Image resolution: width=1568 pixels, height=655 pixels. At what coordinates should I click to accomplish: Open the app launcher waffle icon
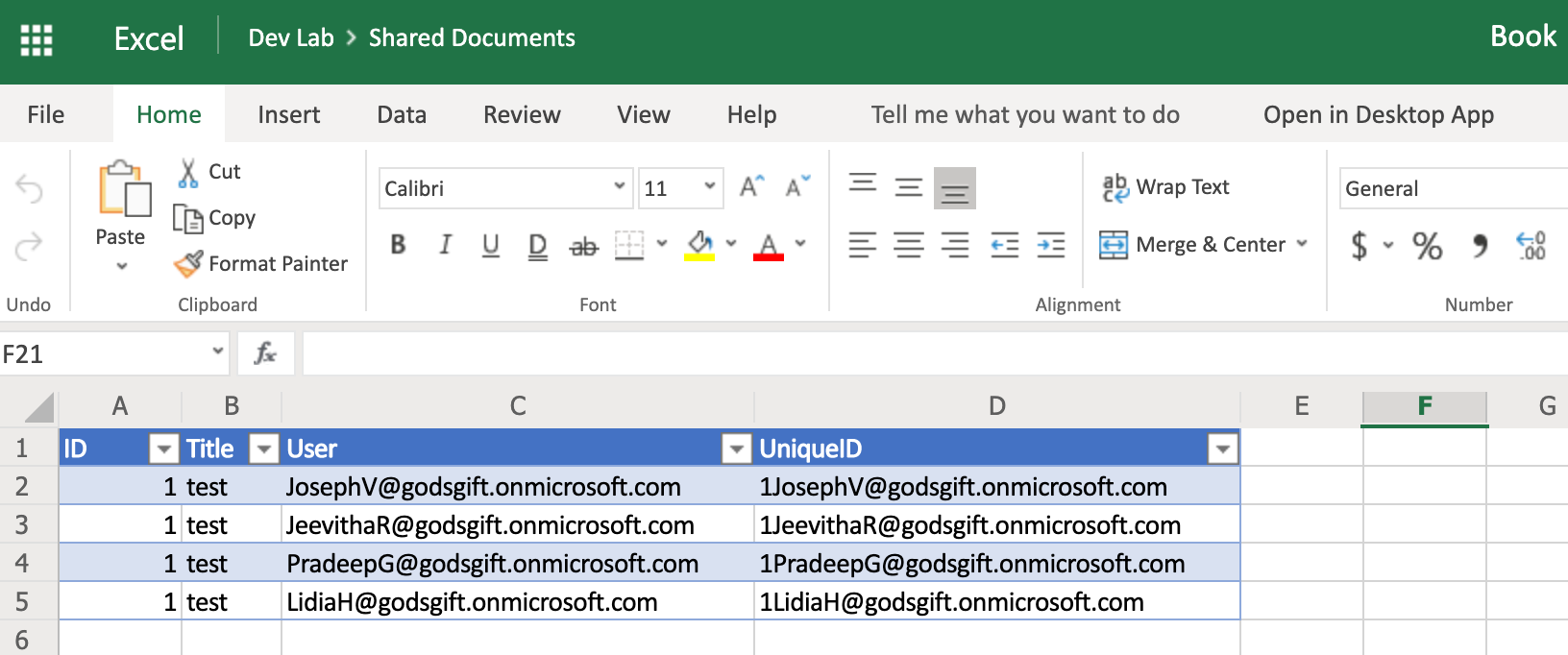click(37, 39)
